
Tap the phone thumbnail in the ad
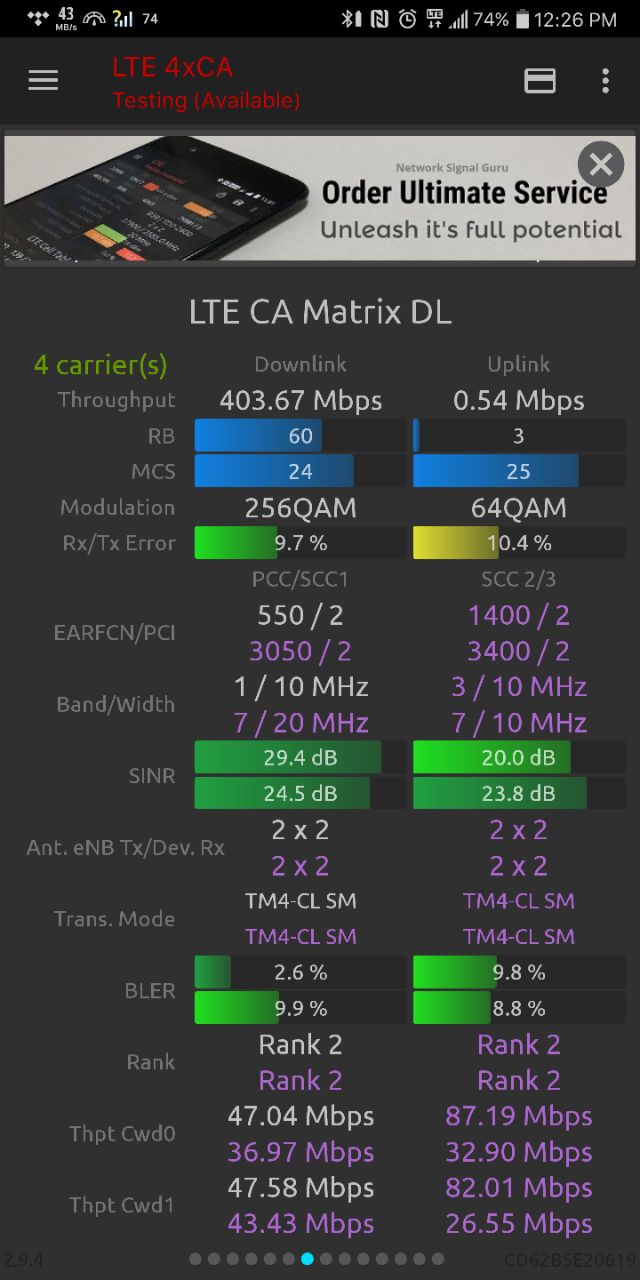pos(155,199)
